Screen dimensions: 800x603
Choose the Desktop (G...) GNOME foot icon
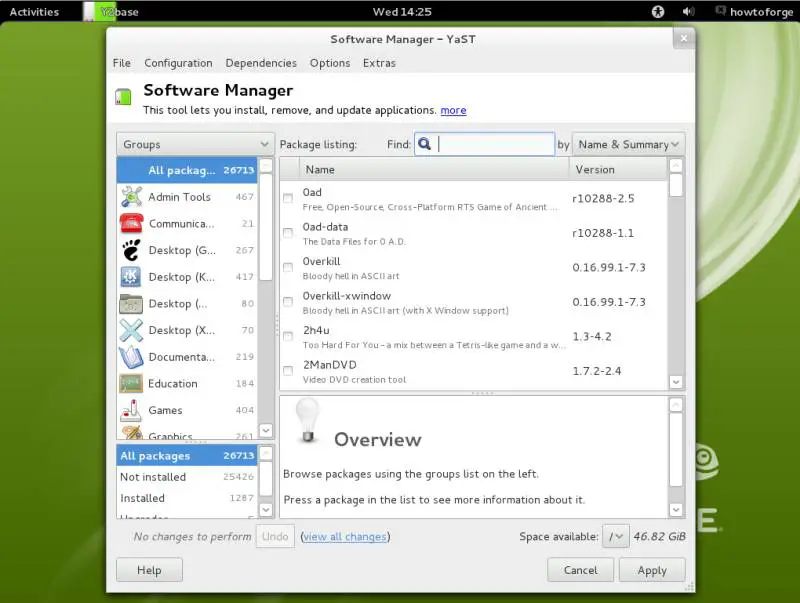pyautogui.click(x=131, y=250)
